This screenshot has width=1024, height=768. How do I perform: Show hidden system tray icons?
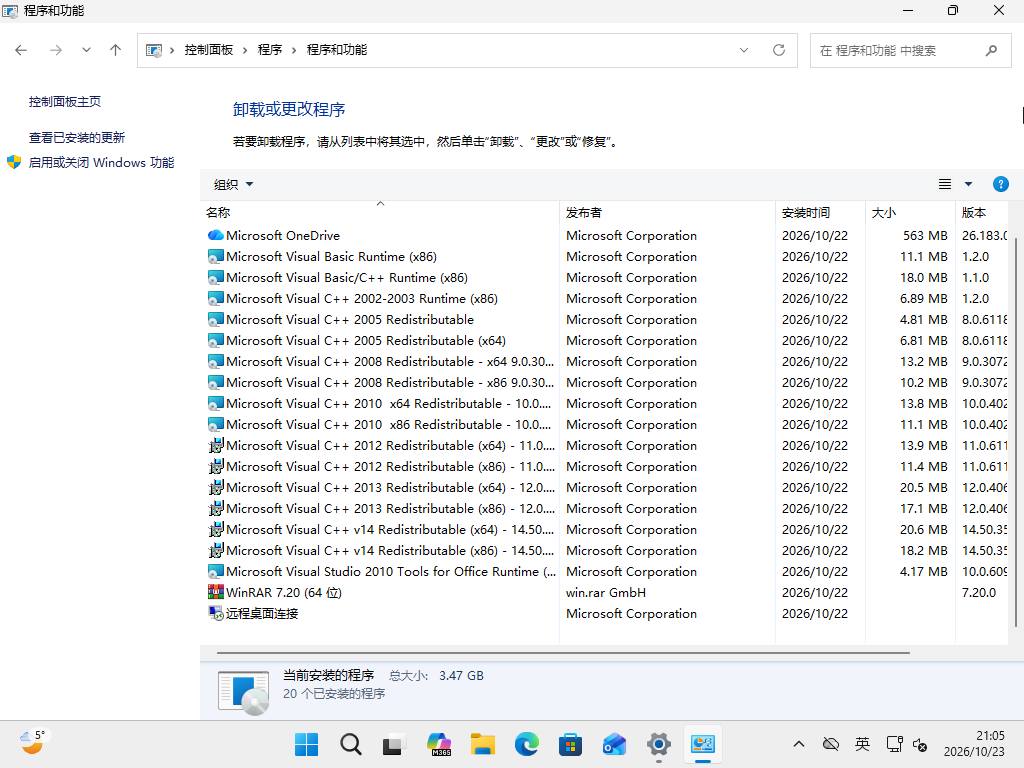pos(799,744)
